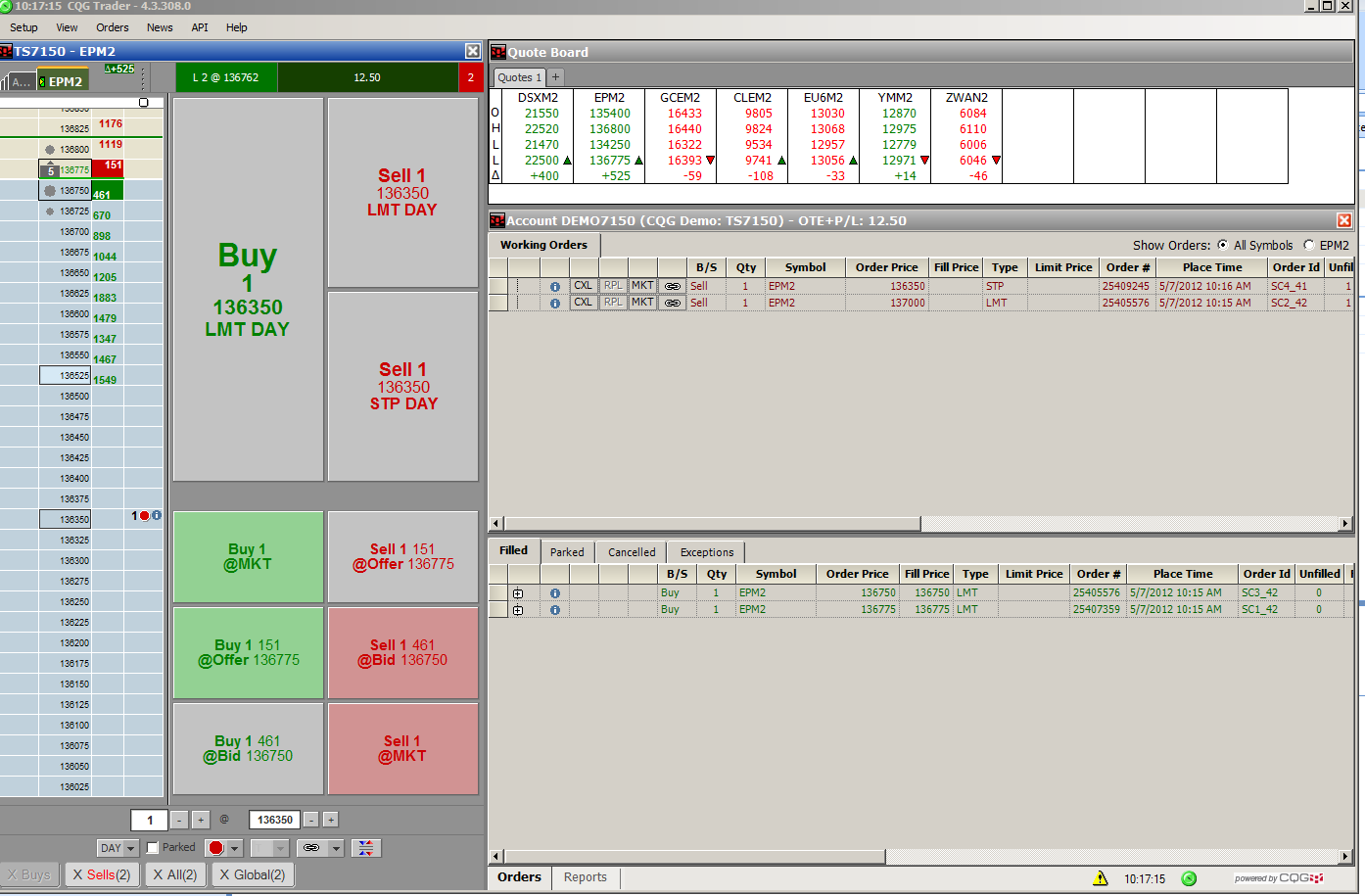Click the gray circle marker at price 136800
Viewport: 1365px width, 896px height.
[x=50, y=150]
